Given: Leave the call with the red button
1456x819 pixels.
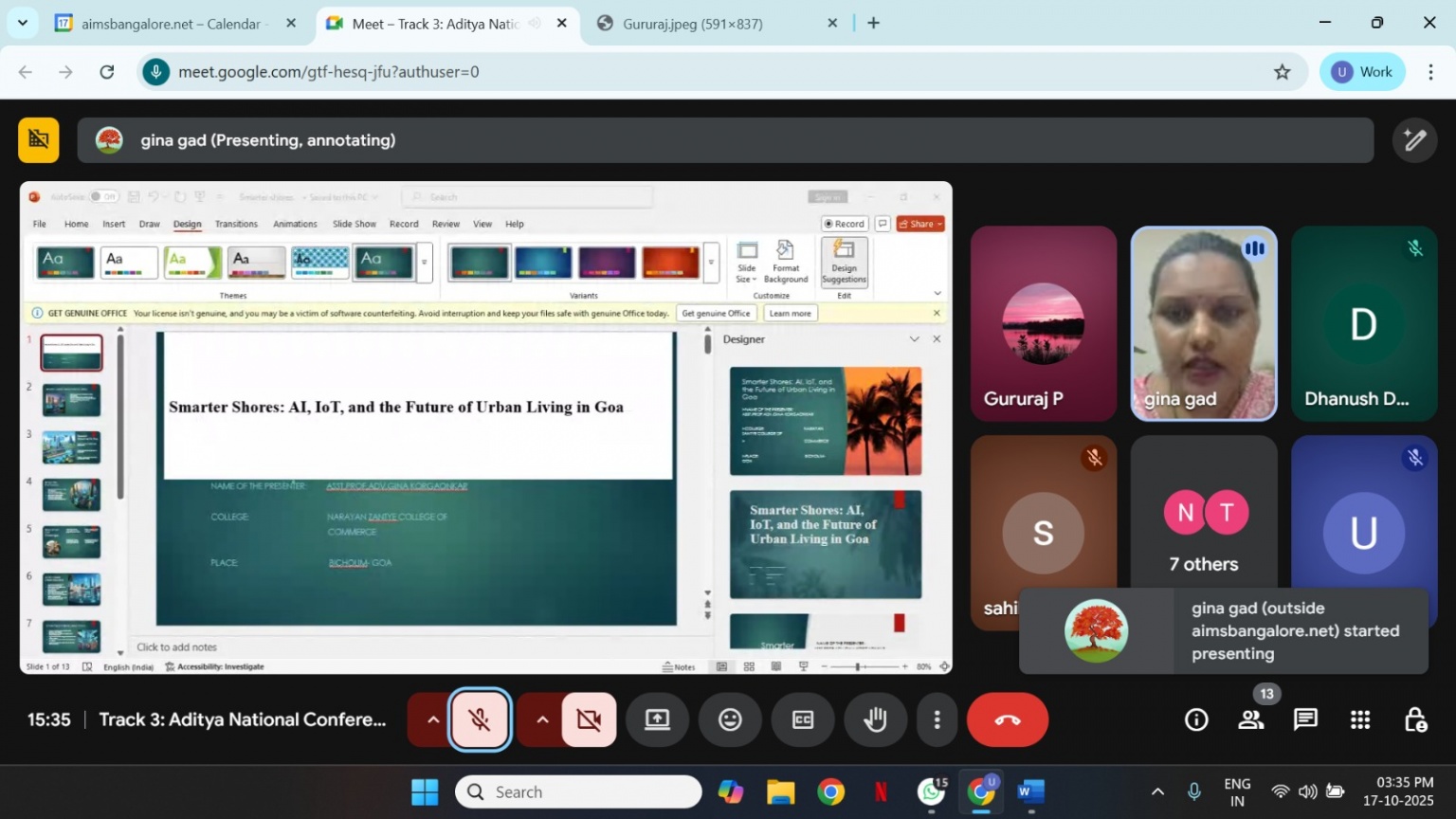Looking at the screenshot, I should [x=1008, y=719].
